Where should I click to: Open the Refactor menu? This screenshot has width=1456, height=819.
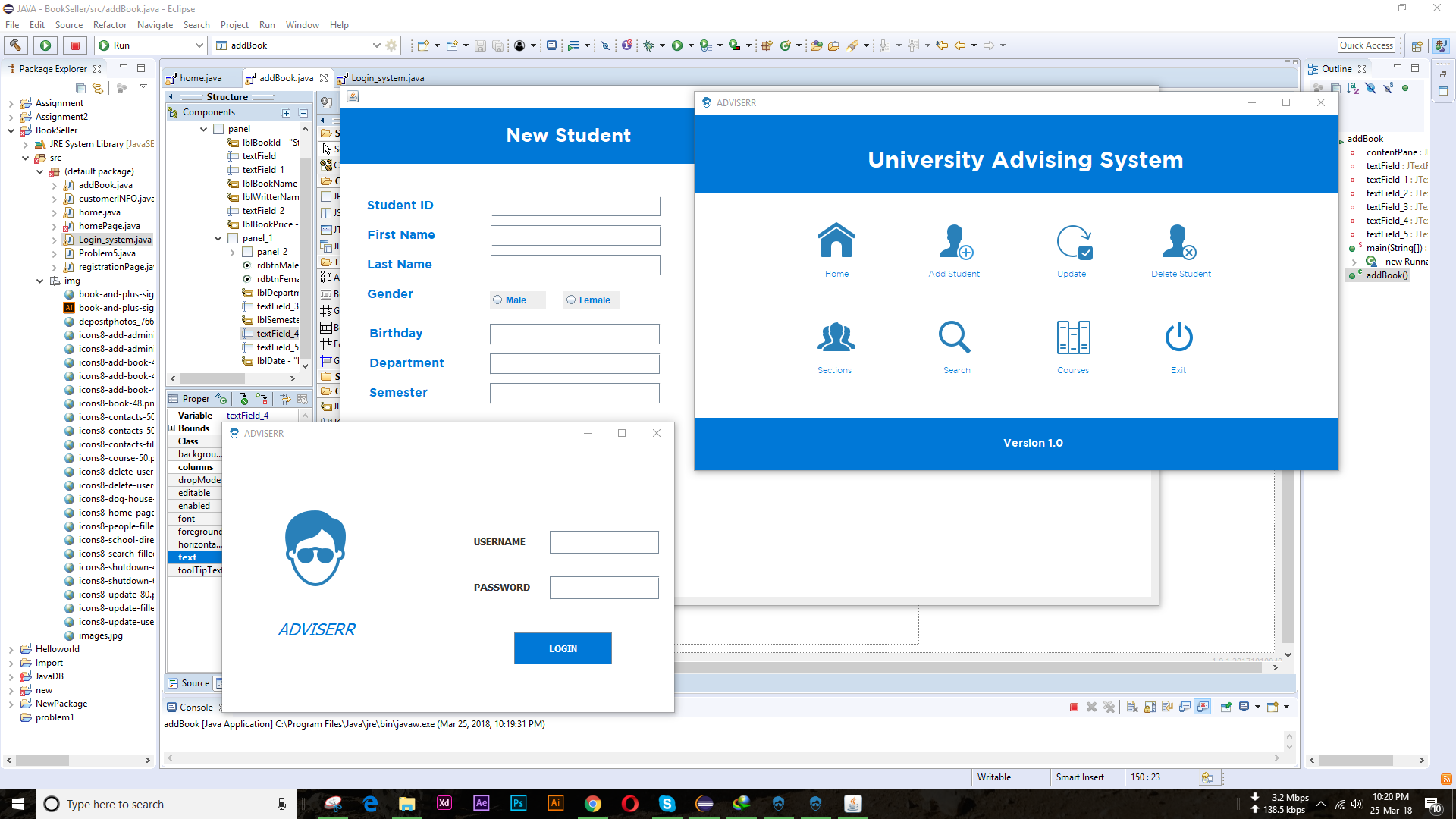pyautogui.click(x=109, y=25)
